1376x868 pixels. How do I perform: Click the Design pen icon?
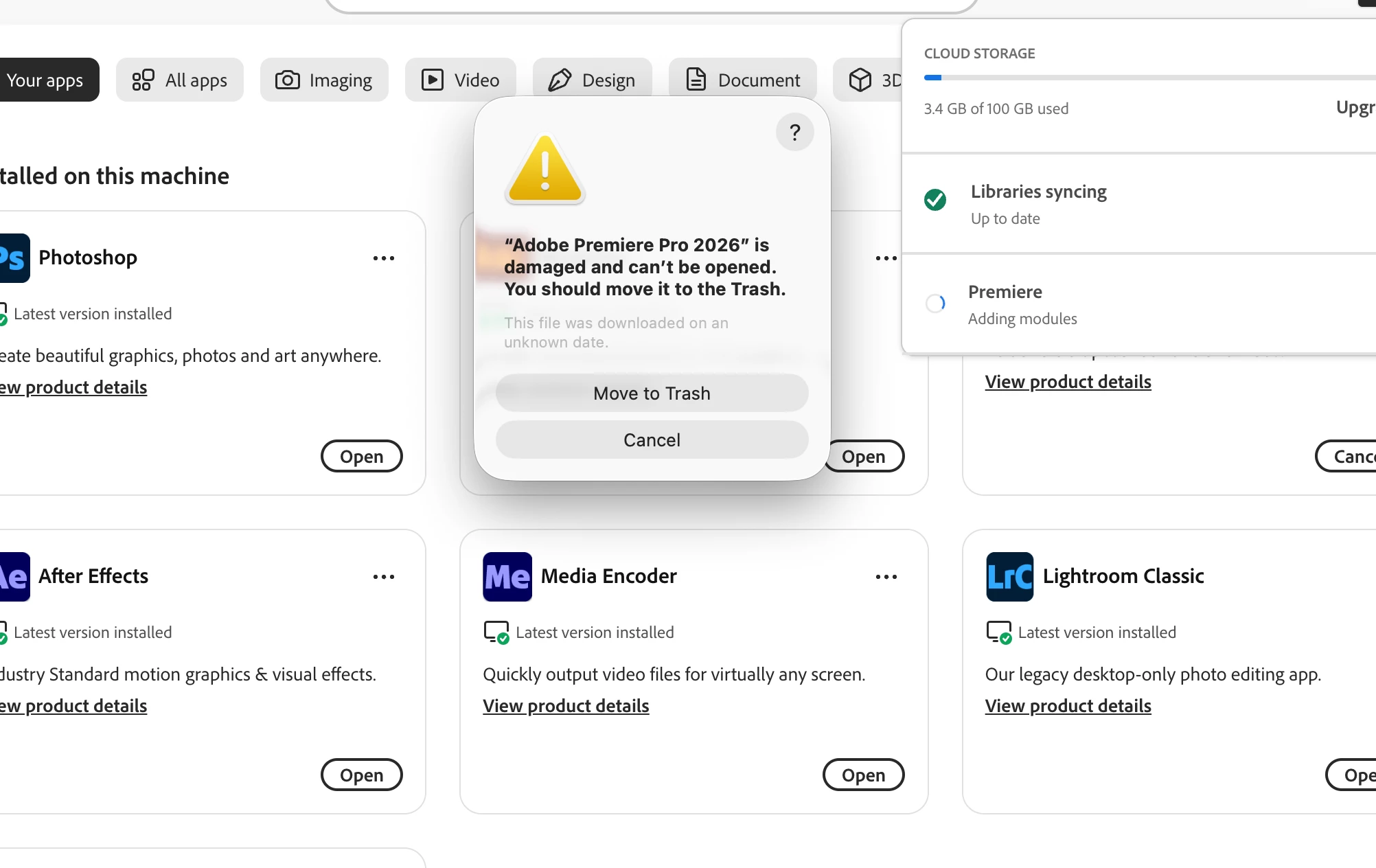point(560,80)
